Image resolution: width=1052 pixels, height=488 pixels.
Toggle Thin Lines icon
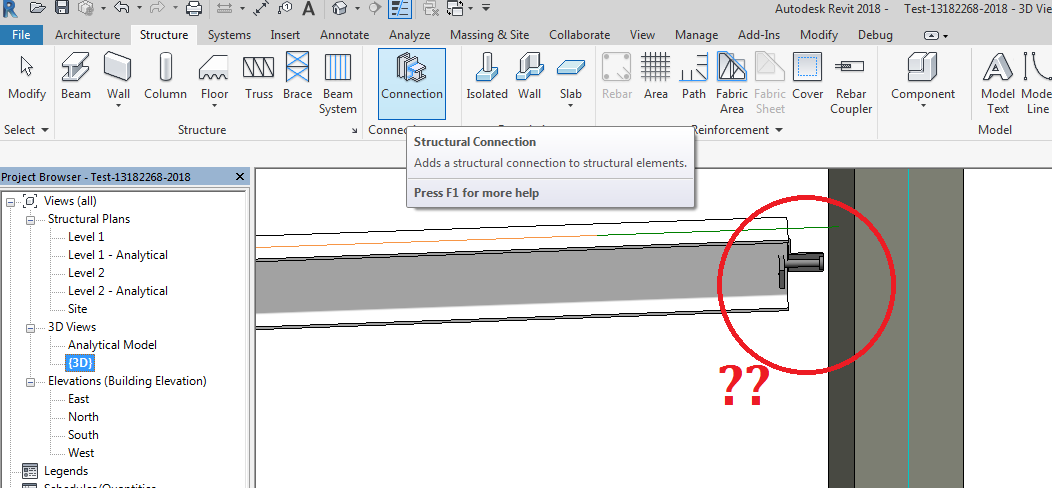(401, 8)
